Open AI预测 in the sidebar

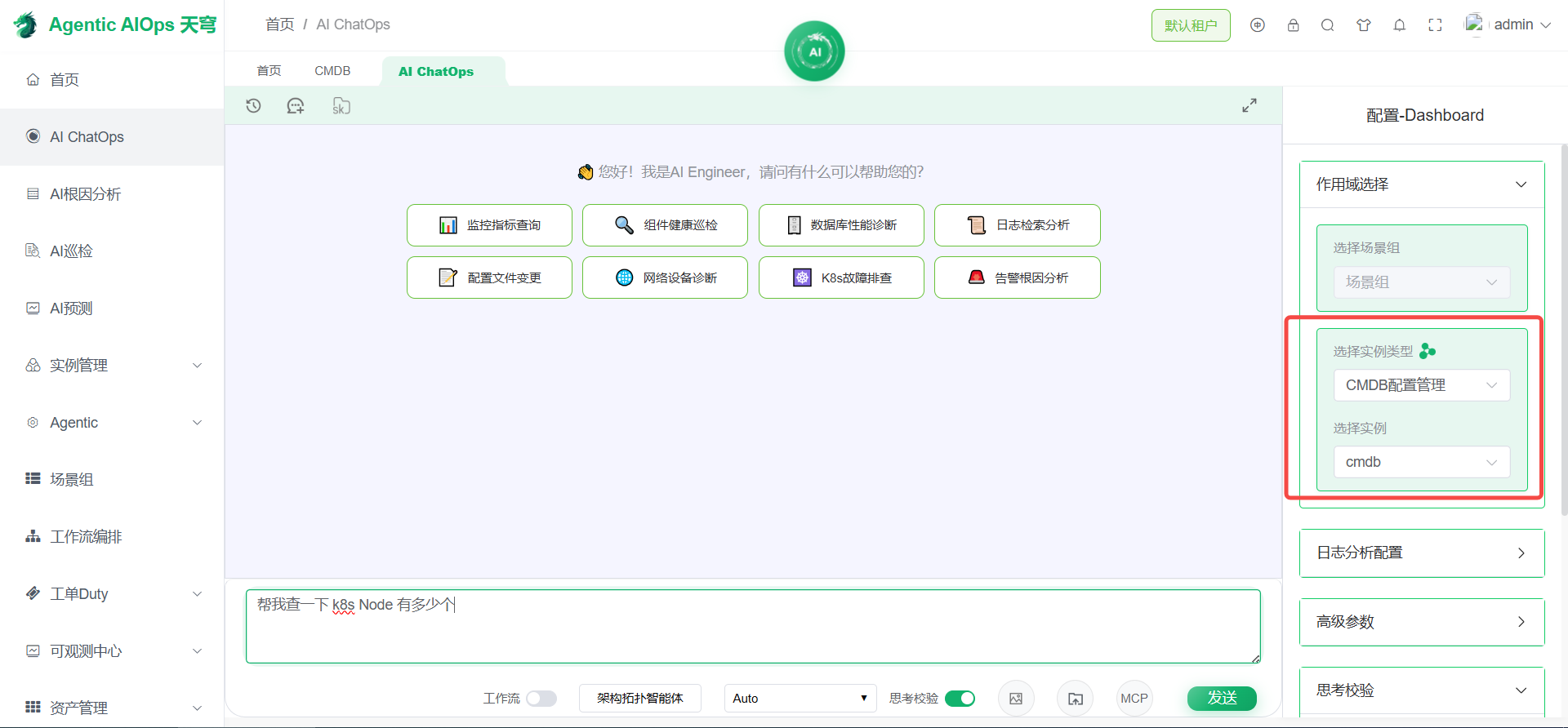112,309
